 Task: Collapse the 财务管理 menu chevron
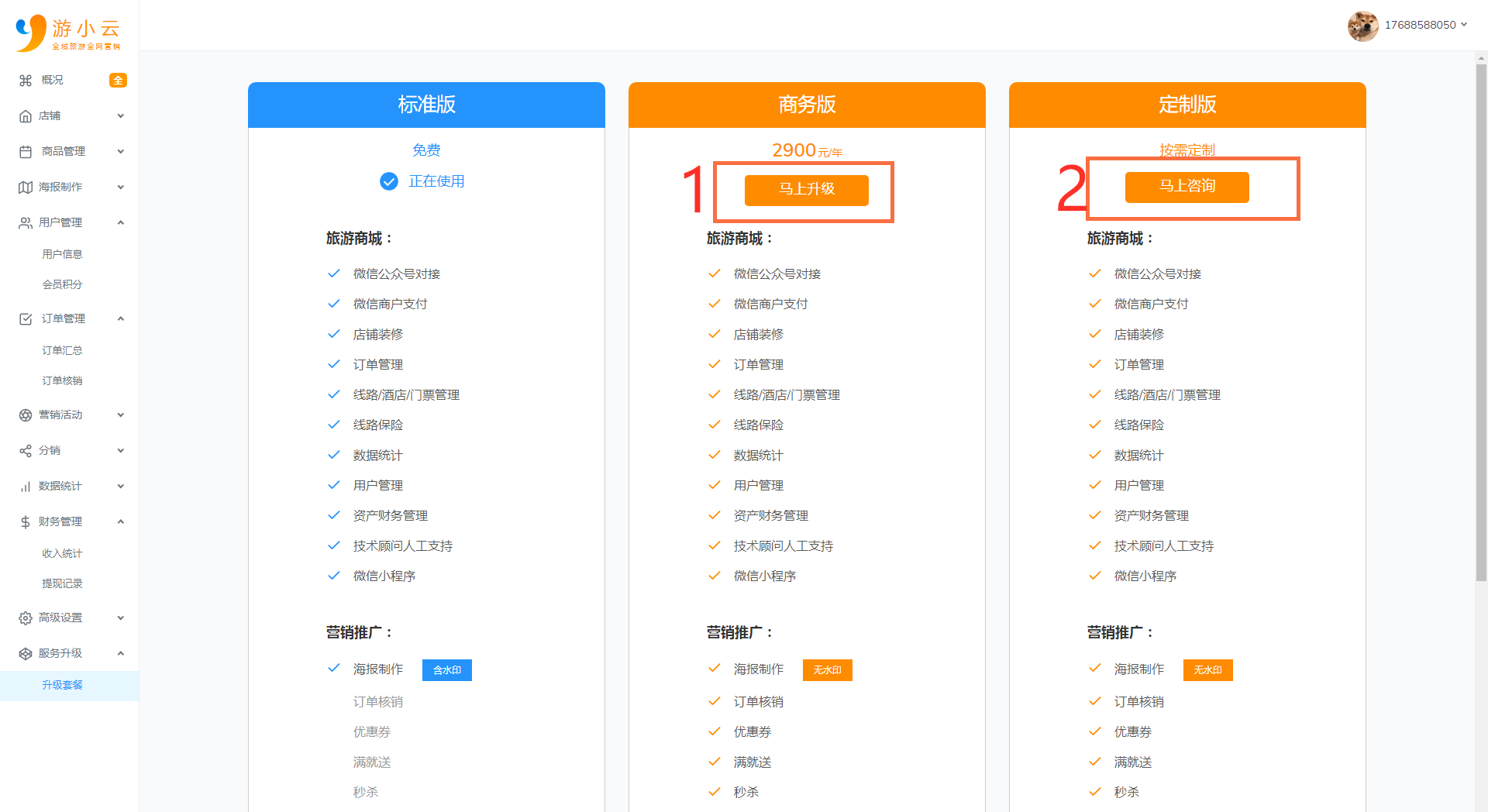click(x=121, y=522)
